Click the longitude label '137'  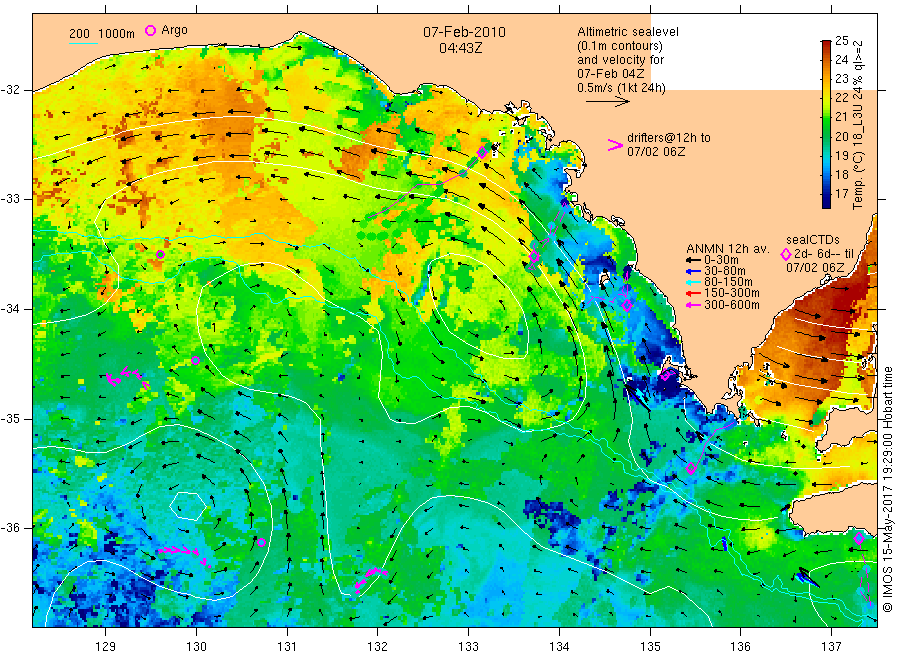coord(831,647)
